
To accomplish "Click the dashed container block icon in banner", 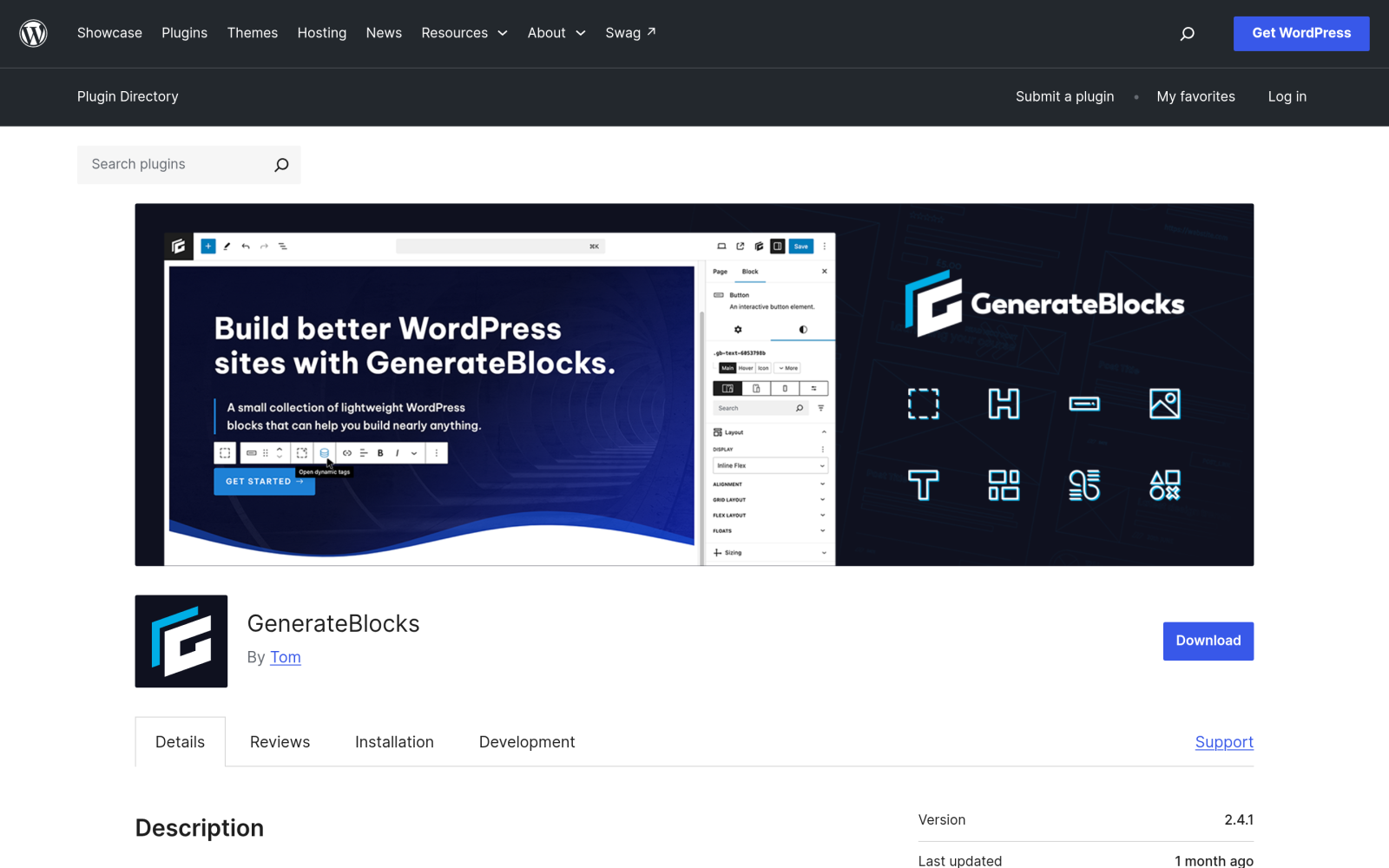I will click(923, 404).
